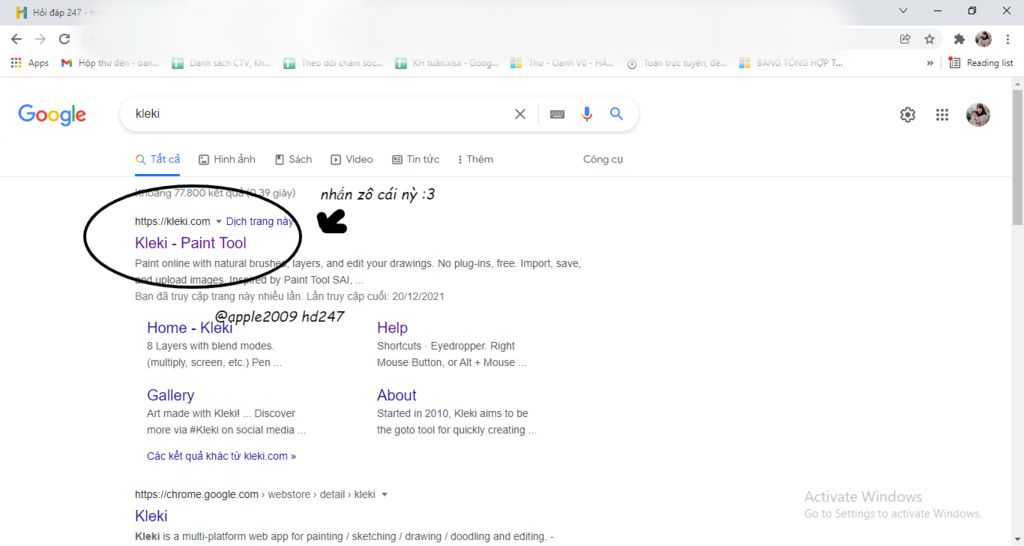This screenshot has width=1024, height=546.
Task: Open the Home - Kleki sitelink
Action: click(x=189, y=328)
